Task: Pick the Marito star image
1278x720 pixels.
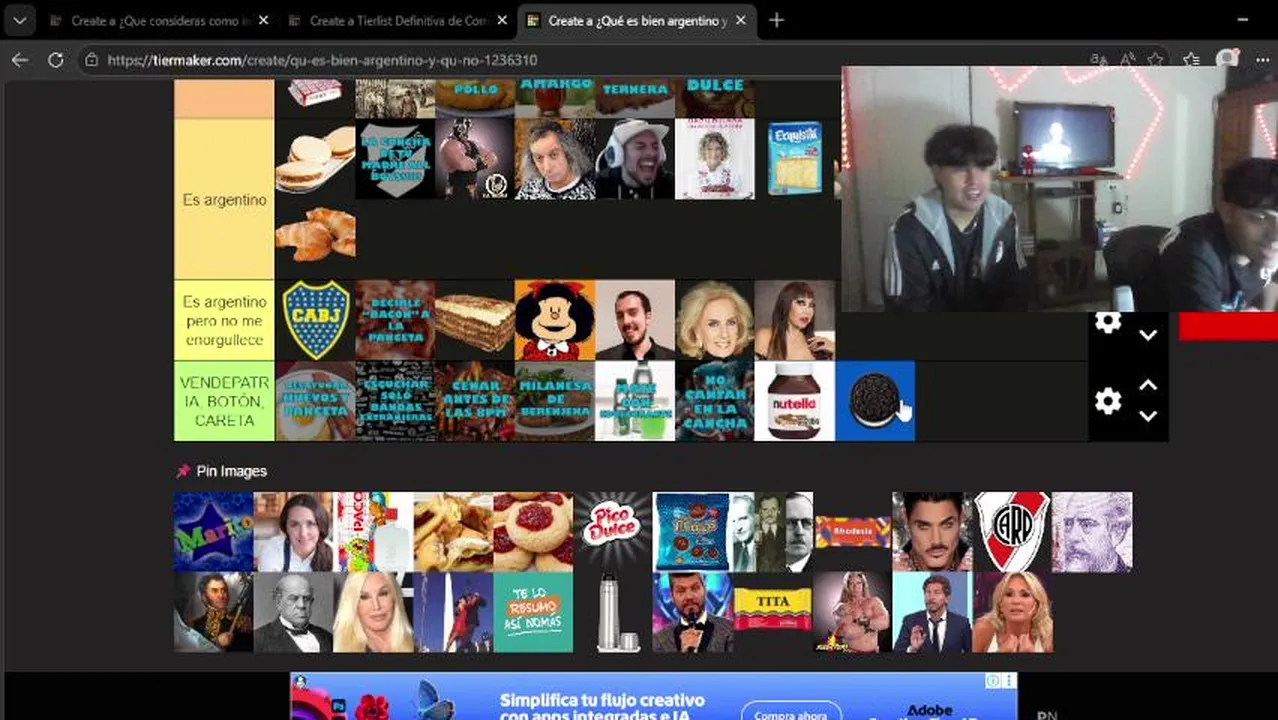Action: point(213,531)
